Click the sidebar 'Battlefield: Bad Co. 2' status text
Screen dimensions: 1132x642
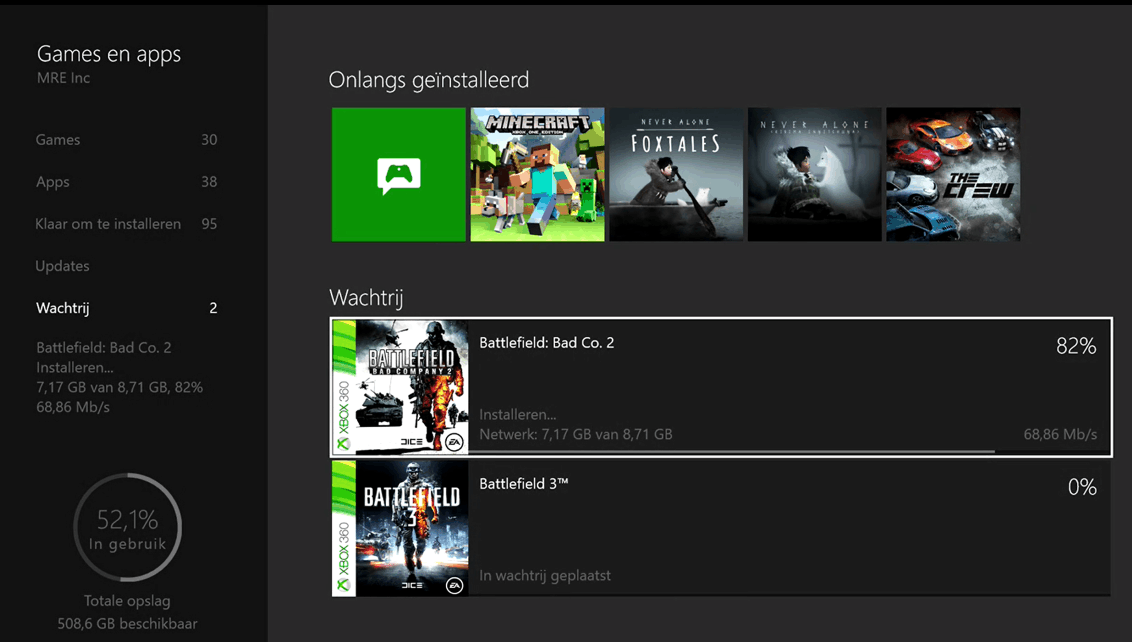104,347
